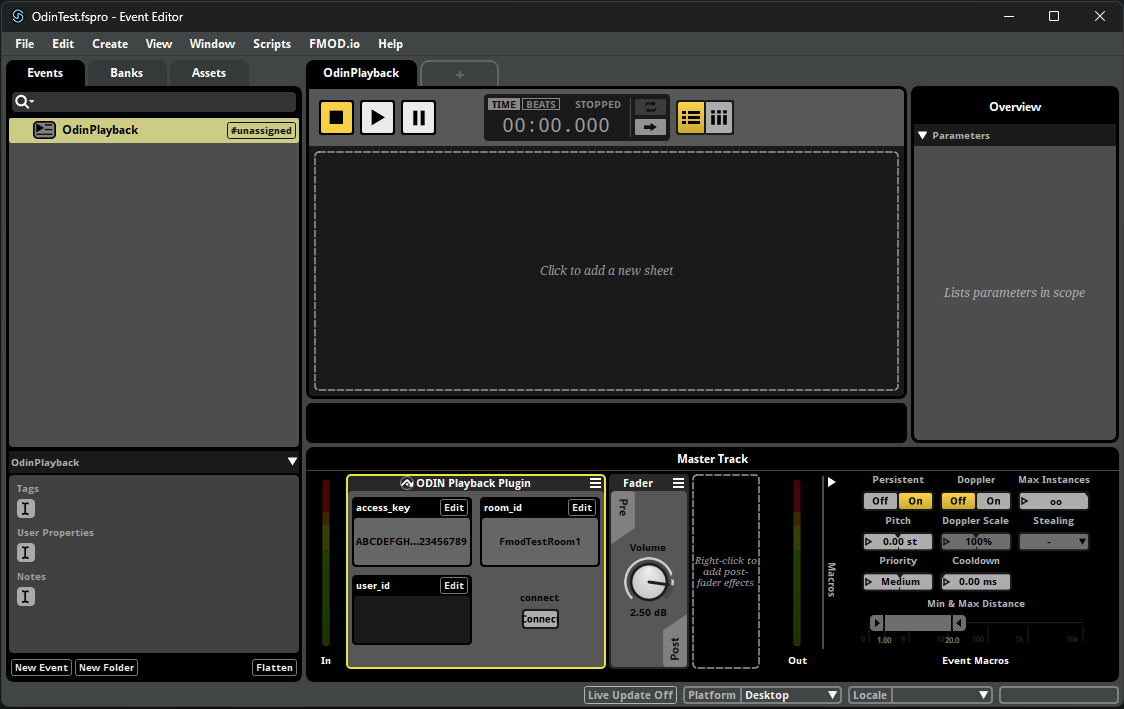
Task: Select BEATS display mode
Action: coord(541,105)
